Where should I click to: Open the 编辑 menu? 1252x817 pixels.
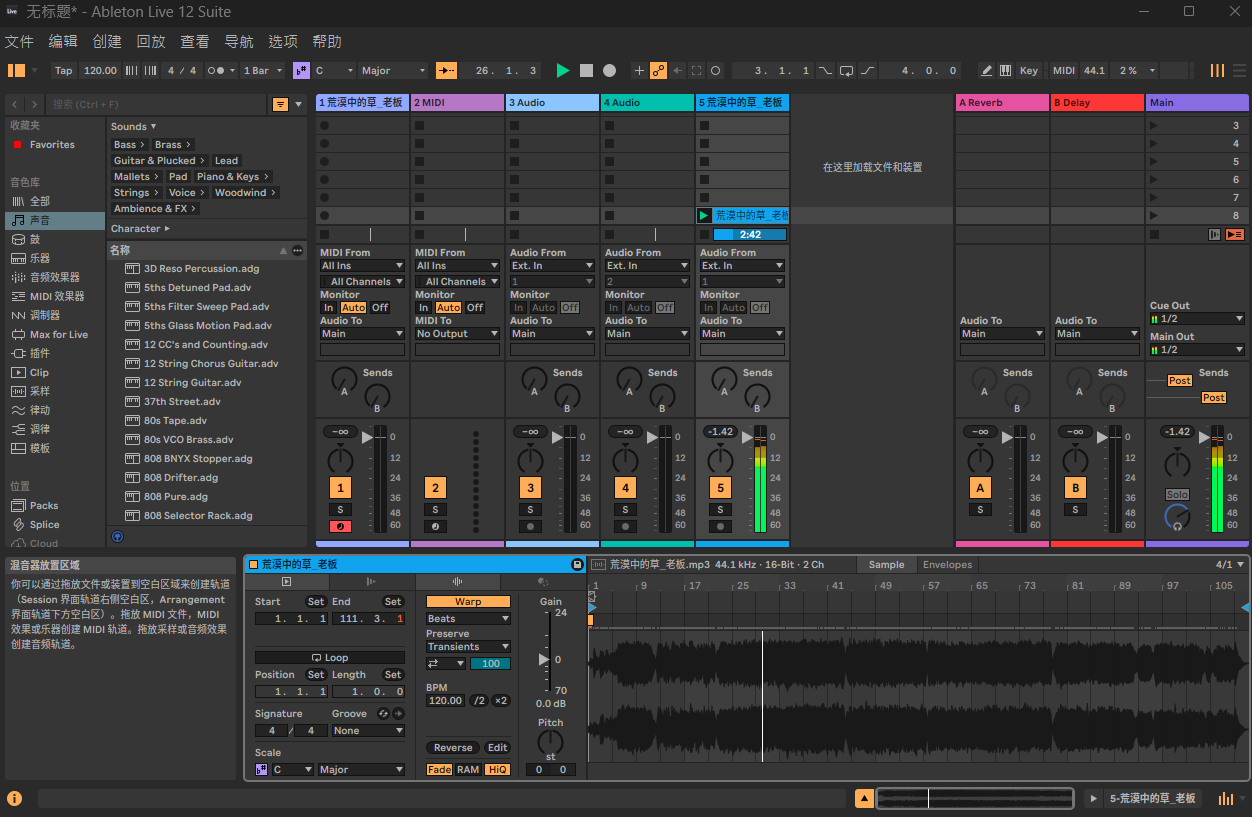(x=63, y=41)
